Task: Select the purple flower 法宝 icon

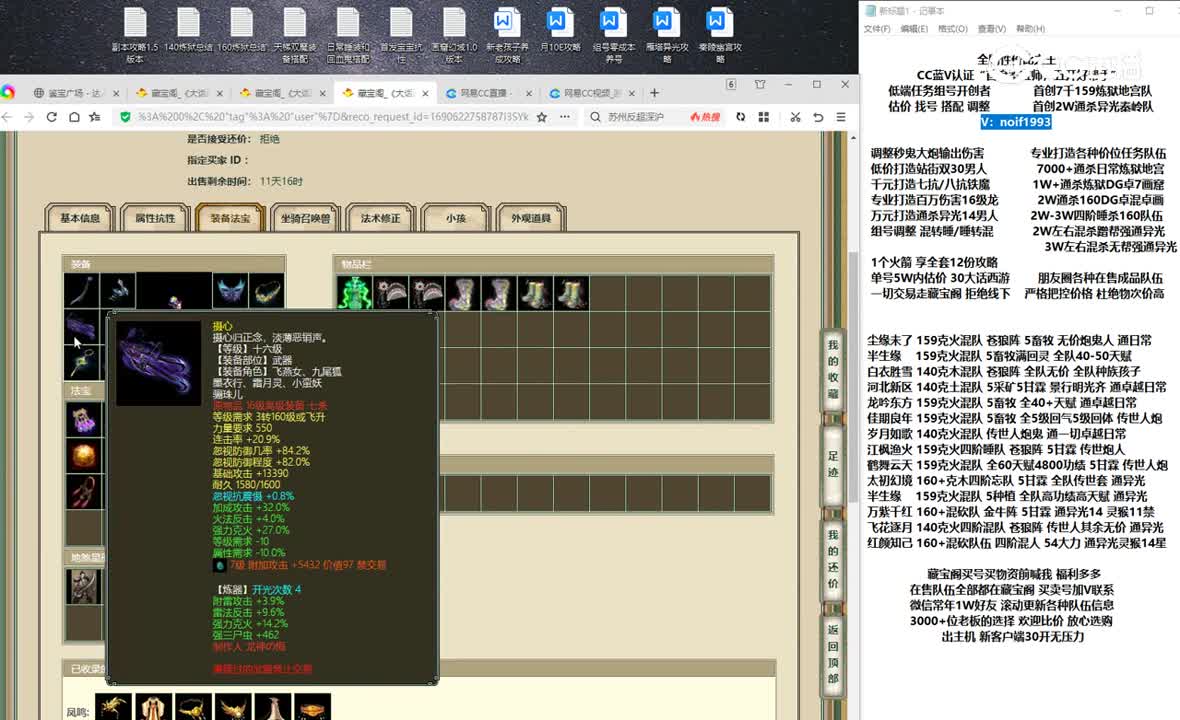Action: [84, 420]
